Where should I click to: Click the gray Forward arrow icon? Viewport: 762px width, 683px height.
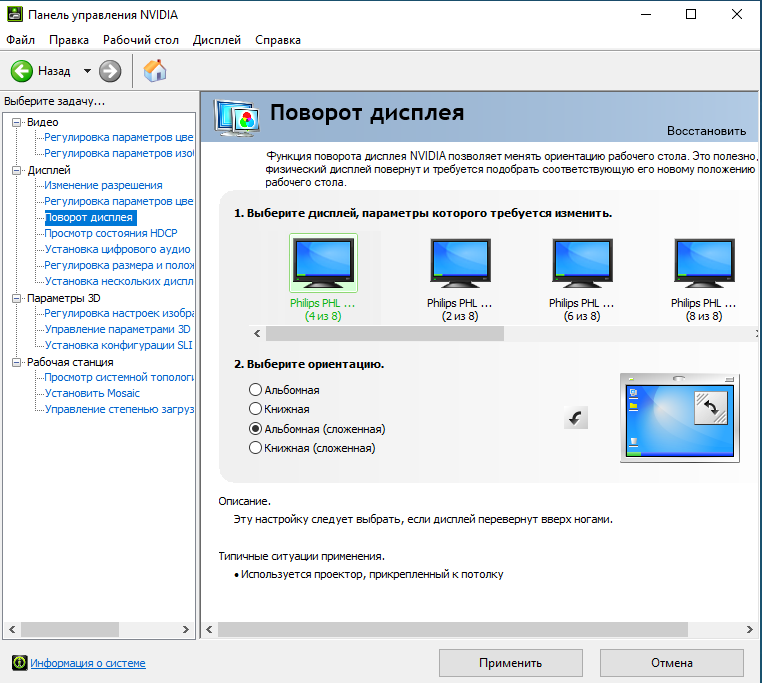(110, 71)
